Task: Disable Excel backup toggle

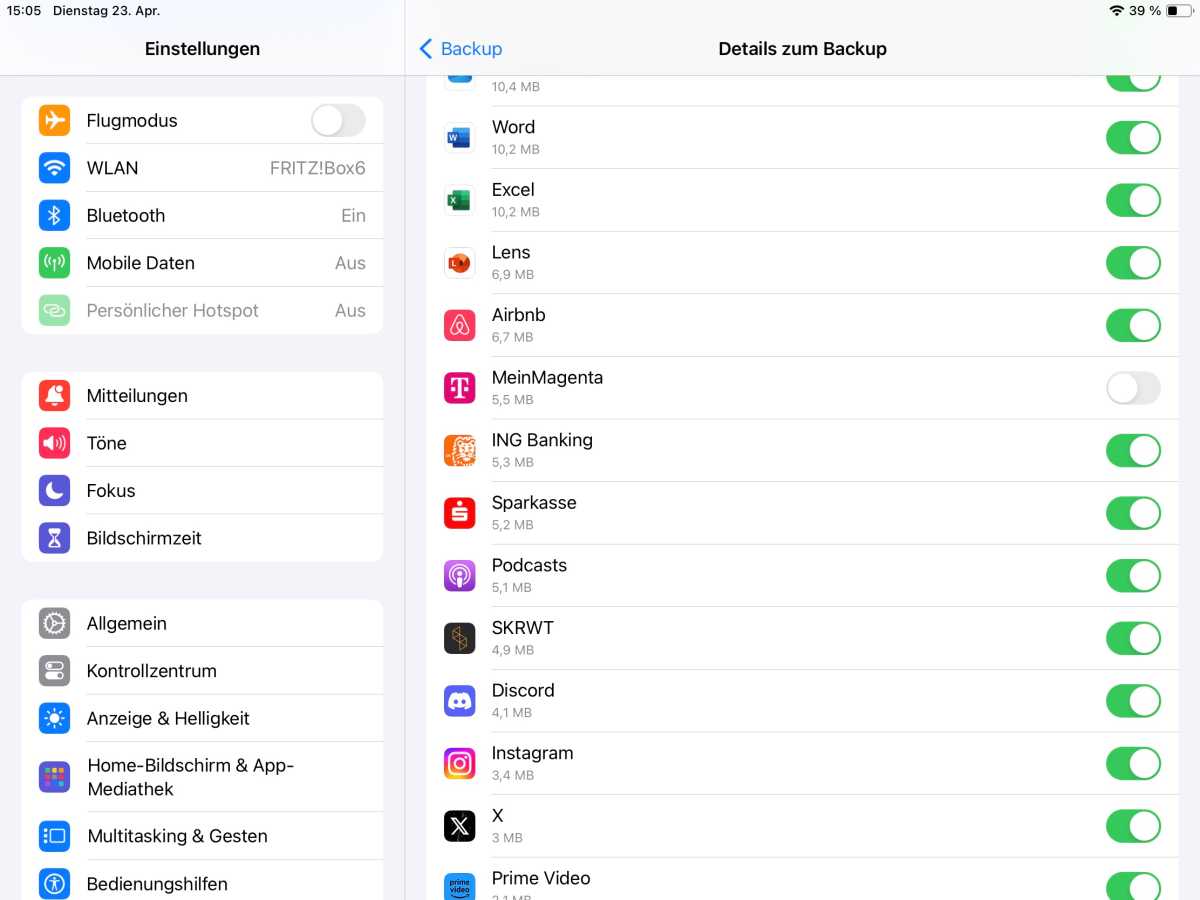Action: coord(1133,200)
